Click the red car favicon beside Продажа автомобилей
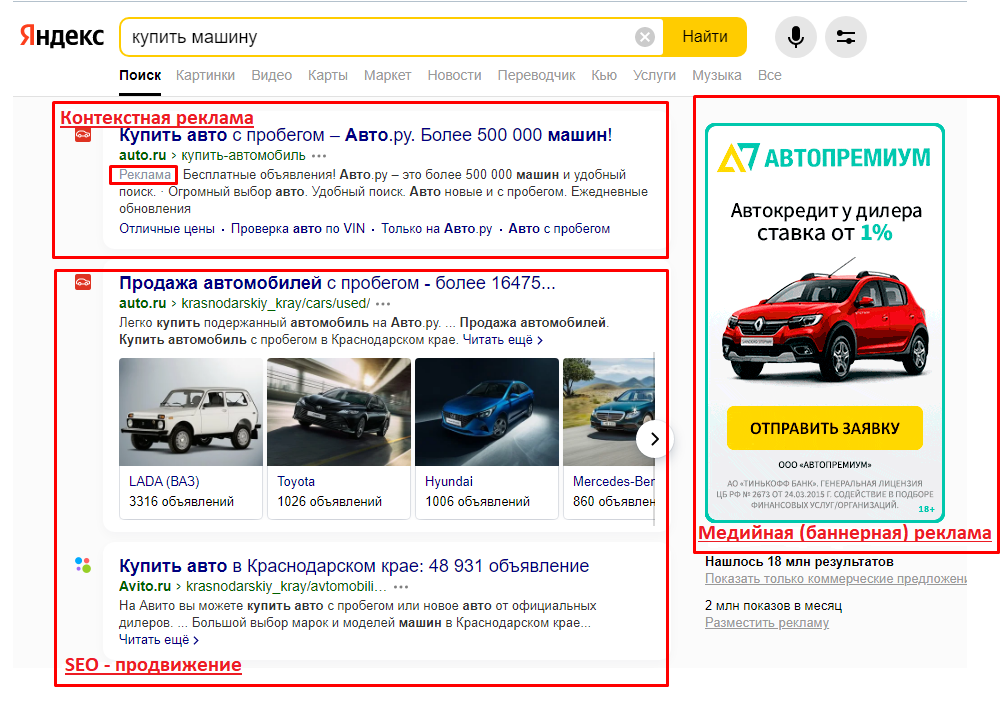The width and height of the screenshot is (1004, 704). [x=83, y=282]
